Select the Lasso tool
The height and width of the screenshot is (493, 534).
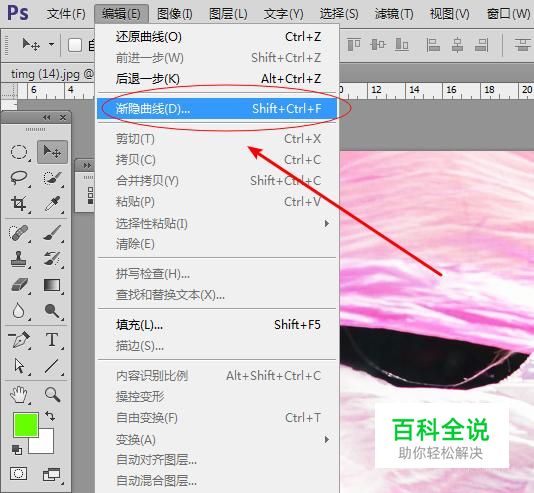pos(19,178)
